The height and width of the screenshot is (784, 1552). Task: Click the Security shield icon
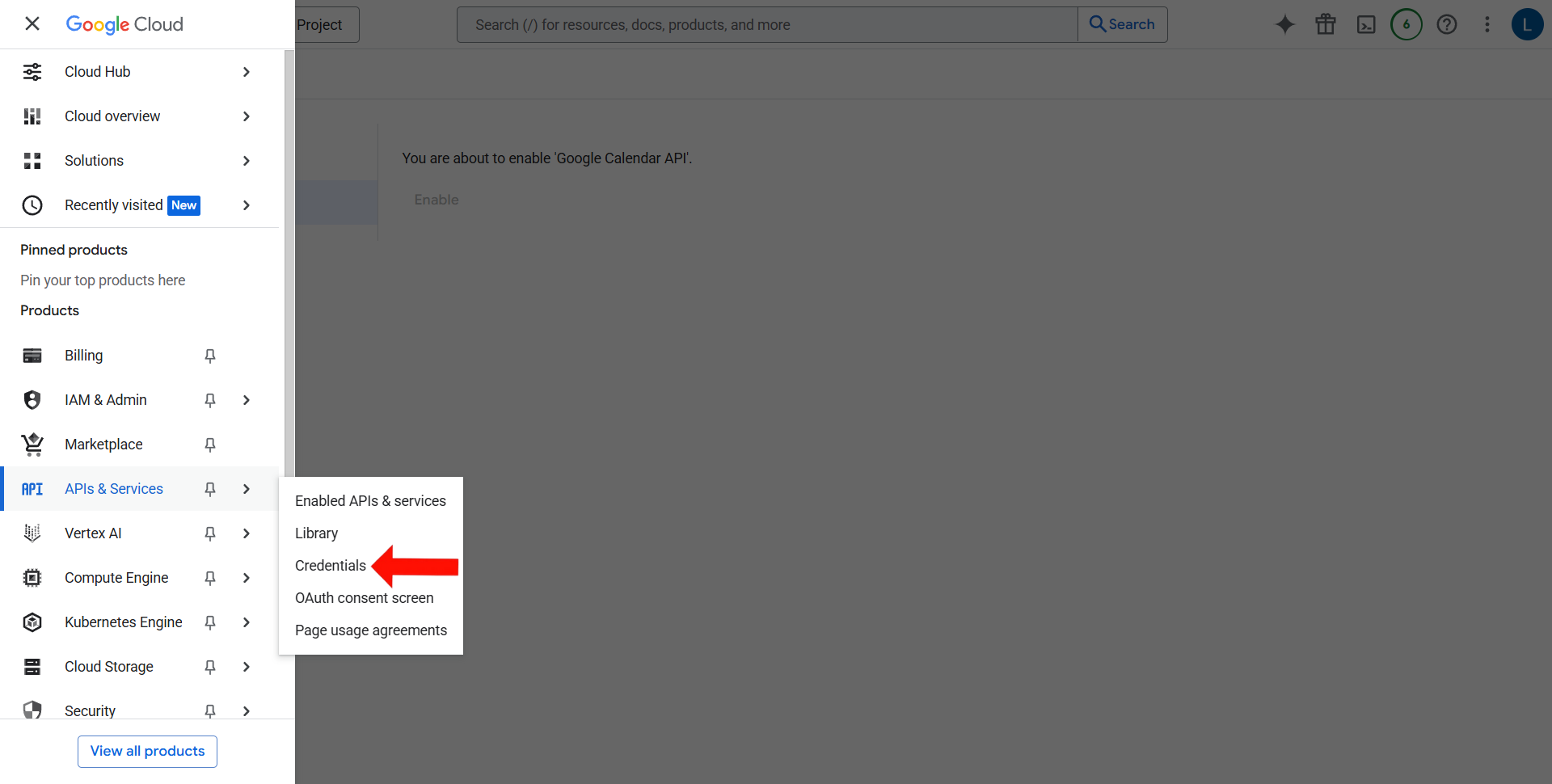[x=32, y=710]
